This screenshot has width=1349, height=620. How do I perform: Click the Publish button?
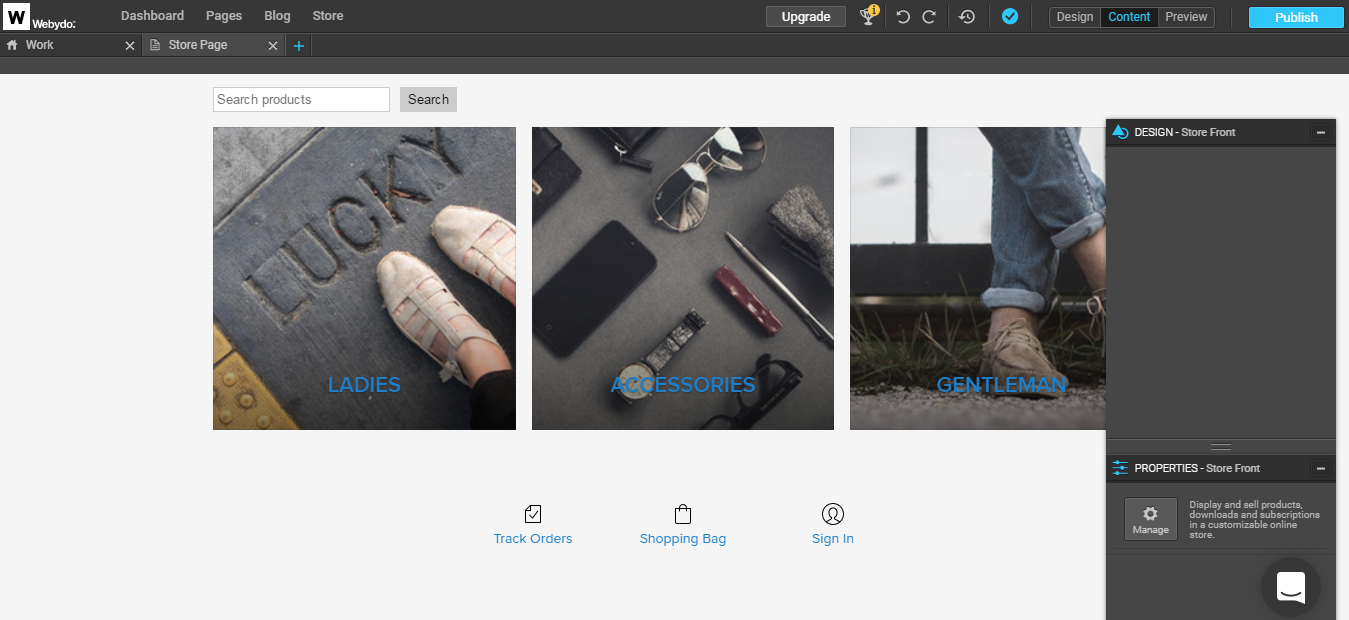[x=1296, y=17]
